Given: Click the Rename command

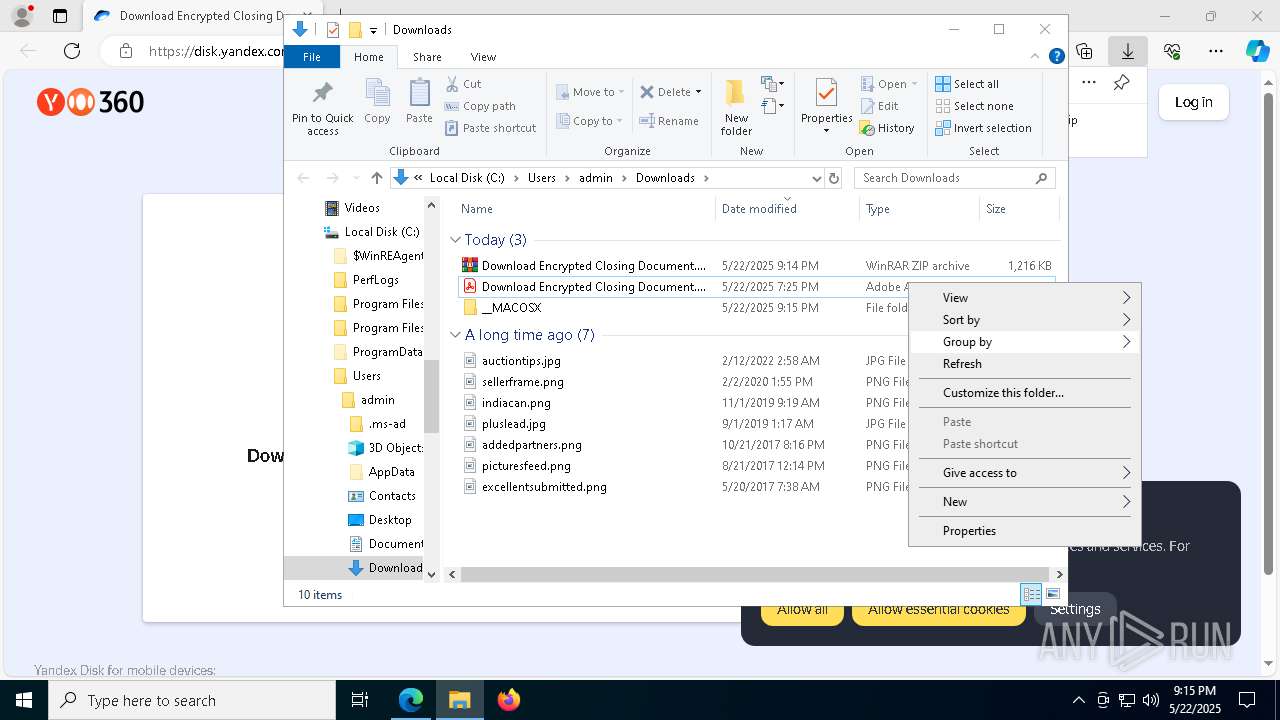Looking at the screenshot, I should click(670, 121).
